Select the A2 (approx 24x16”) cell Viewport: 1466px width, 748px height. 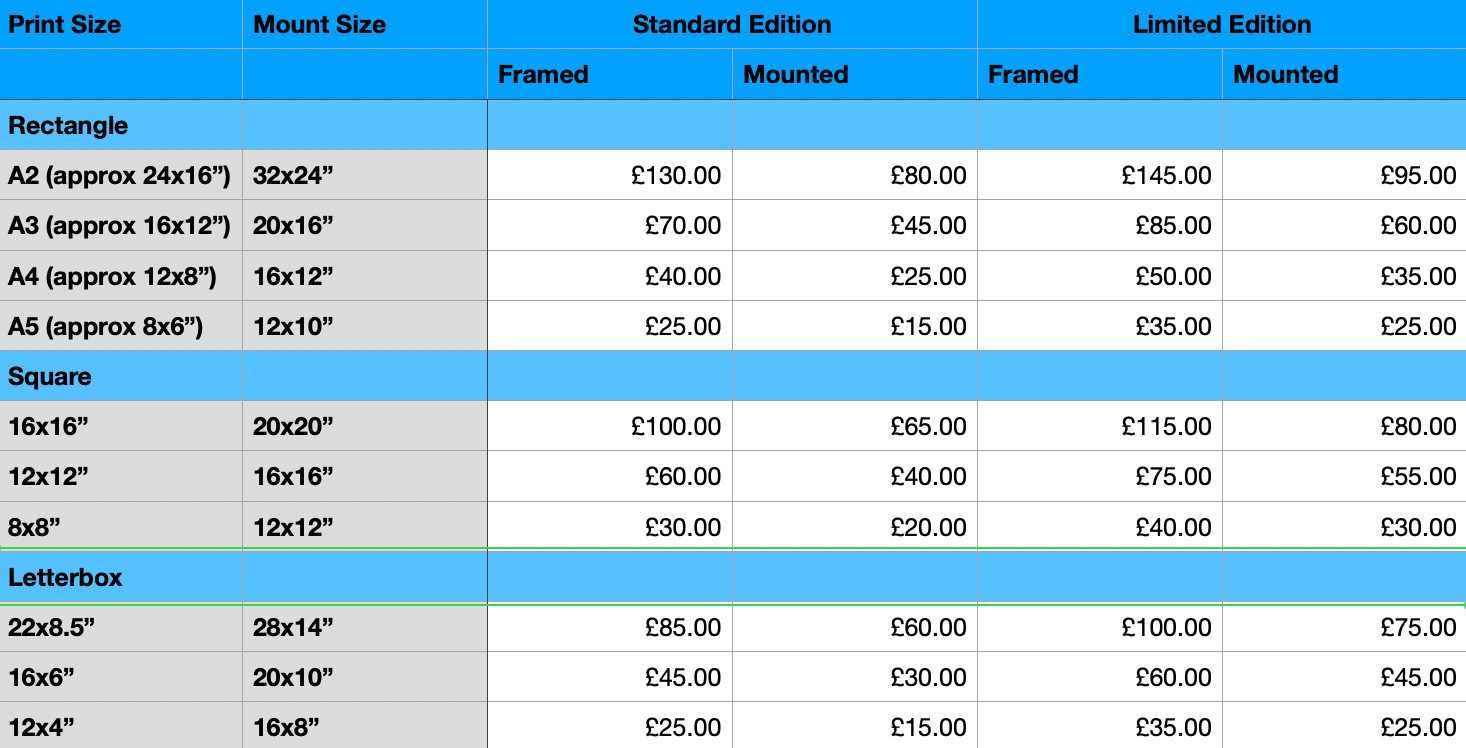click(121, 176)
